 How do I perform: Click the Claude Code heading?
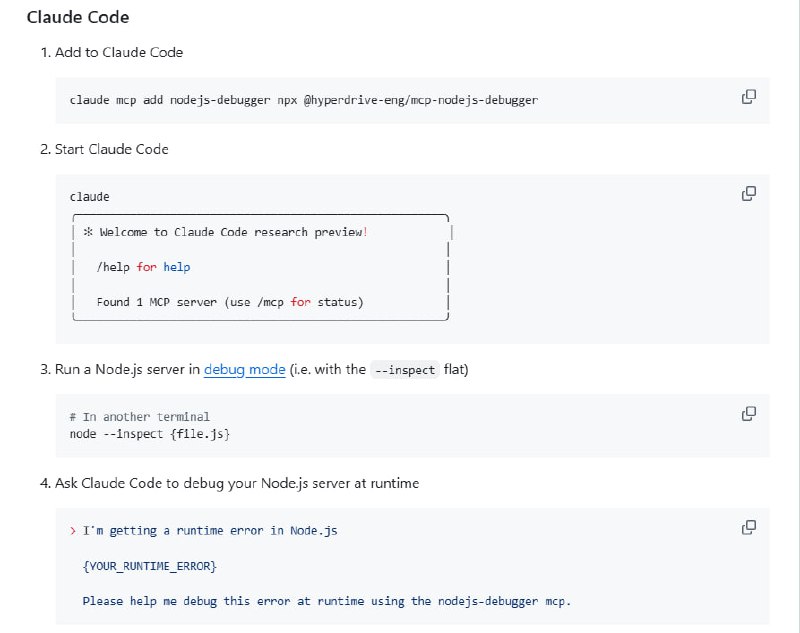[x=79, y=17]
